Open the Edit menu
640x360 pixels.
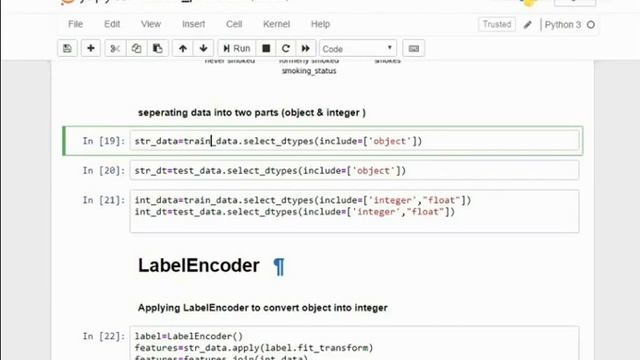112,24
